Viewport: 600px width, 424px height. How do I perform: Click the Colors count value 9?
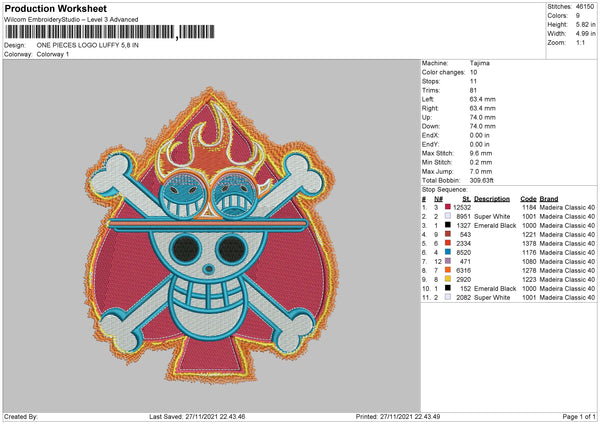tap(578, 16)
